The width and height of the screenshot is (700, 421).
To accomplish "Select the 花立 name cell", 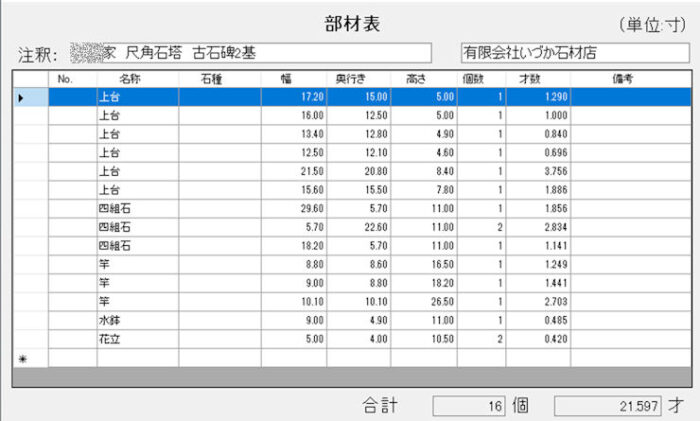I will [137, 339].
